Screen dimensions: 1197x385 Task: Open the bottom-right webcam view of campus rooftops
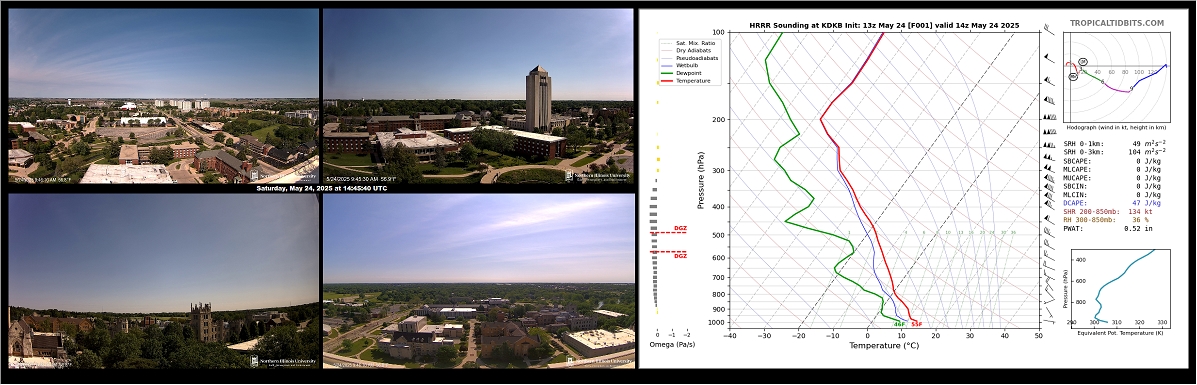(478, 280)
